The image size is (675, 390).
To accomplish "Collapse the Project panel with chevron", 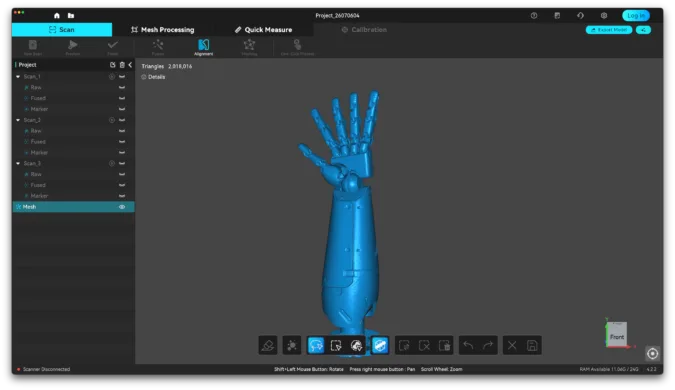I will [x=130, y=65].
